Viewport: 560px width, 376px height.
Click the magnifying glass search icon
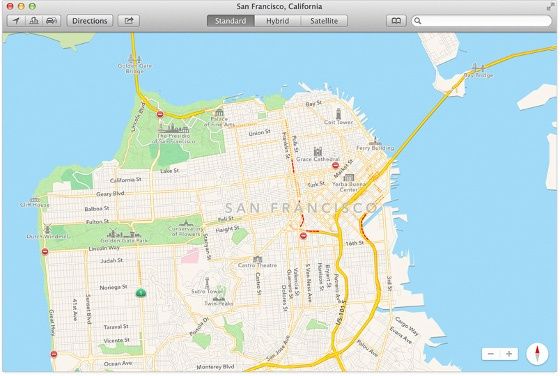pos(418,21)
